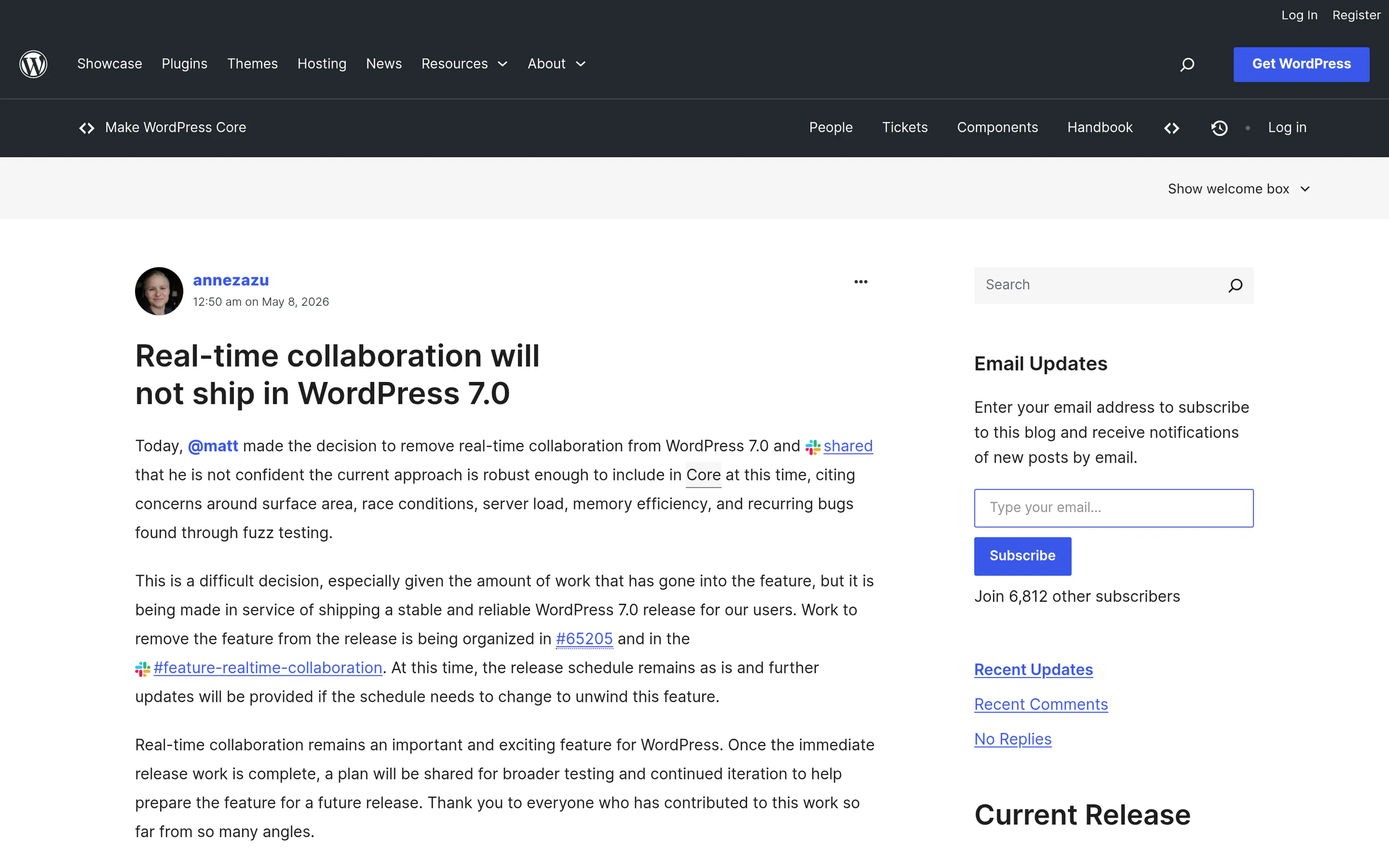Viewport: 1389px width, 868px height.
Task: Open the Themes menu item
Action: pyautogui.click(x=252, y=63)
